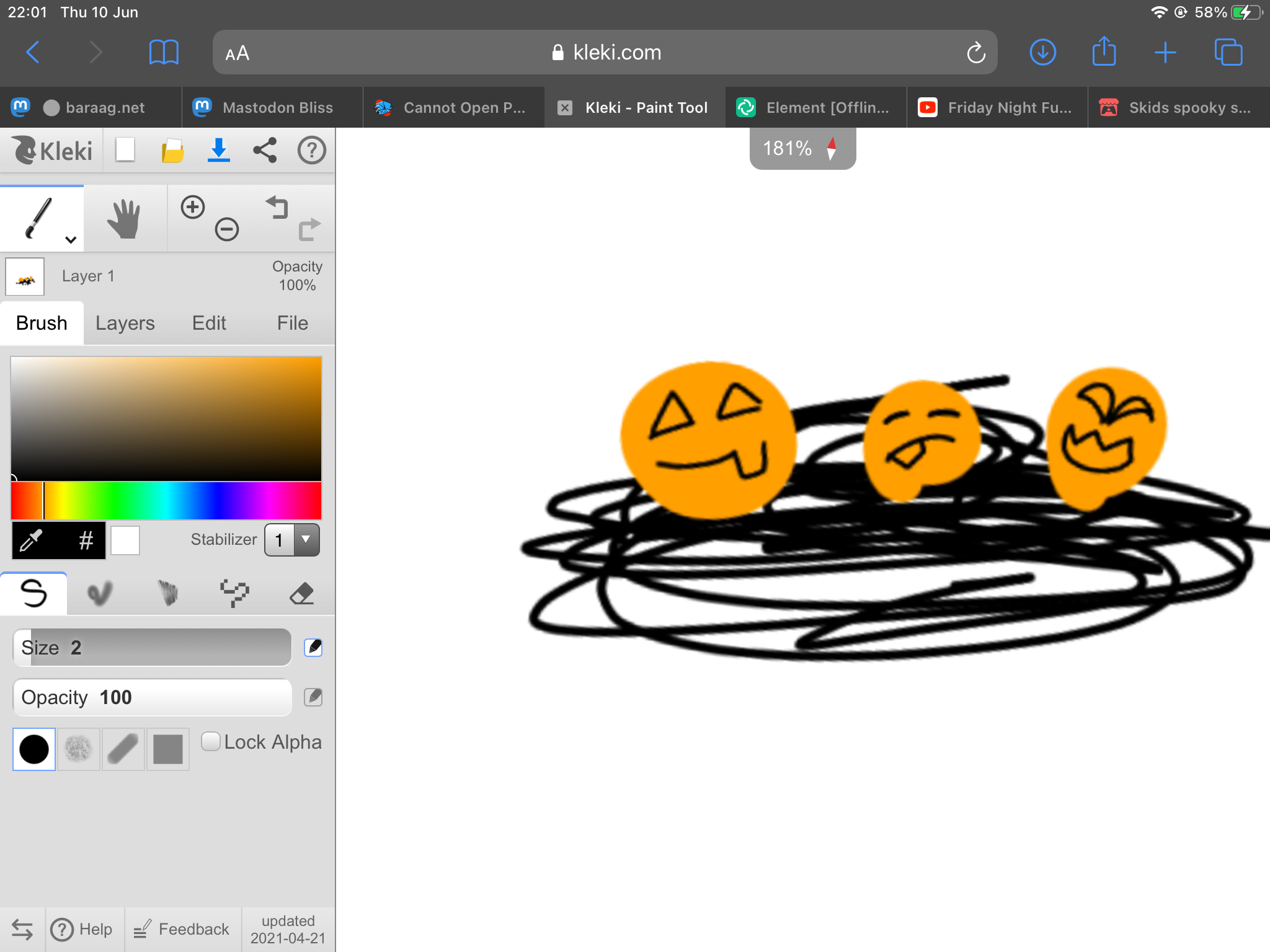Image resolution: width=1270 pixels, height=952 pixels.
Task: Enable the Lock Alpha checkbox
Action: [211, 742]
